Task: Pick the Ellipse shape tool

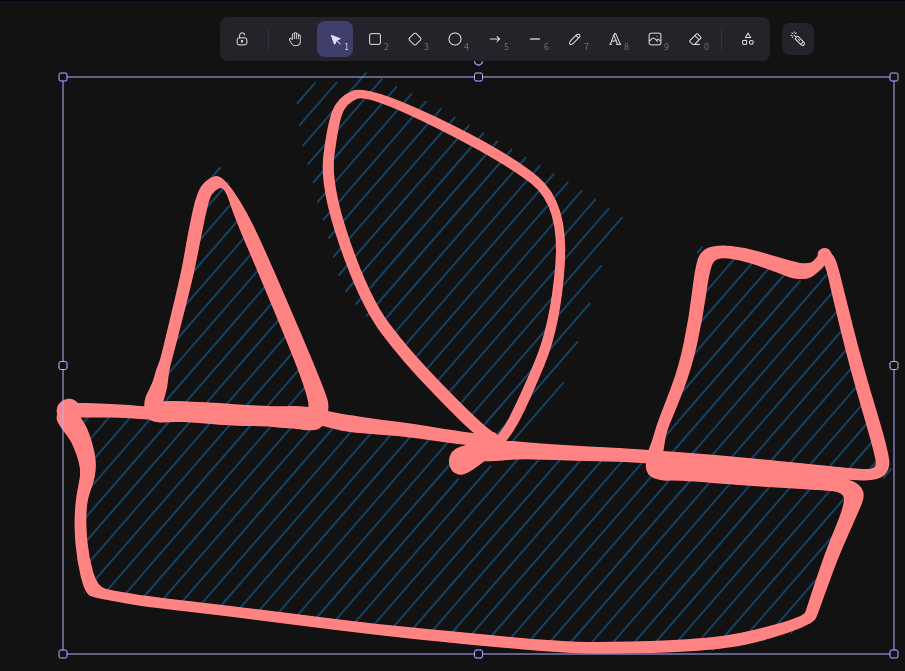Action: [x=455, y=39]
